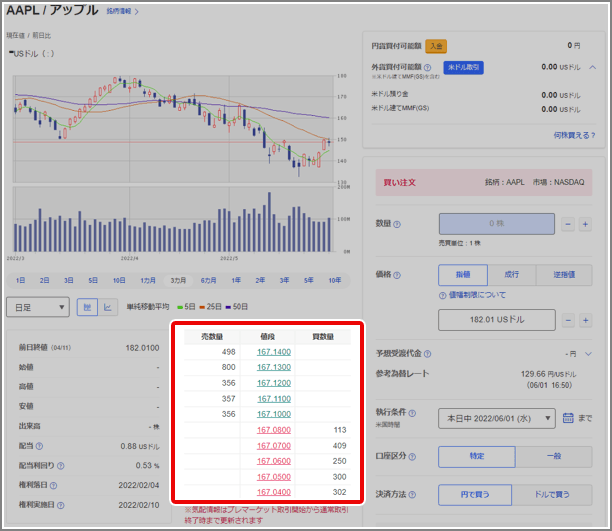
Task: Select 指値 limit order type
Action: 463,275
